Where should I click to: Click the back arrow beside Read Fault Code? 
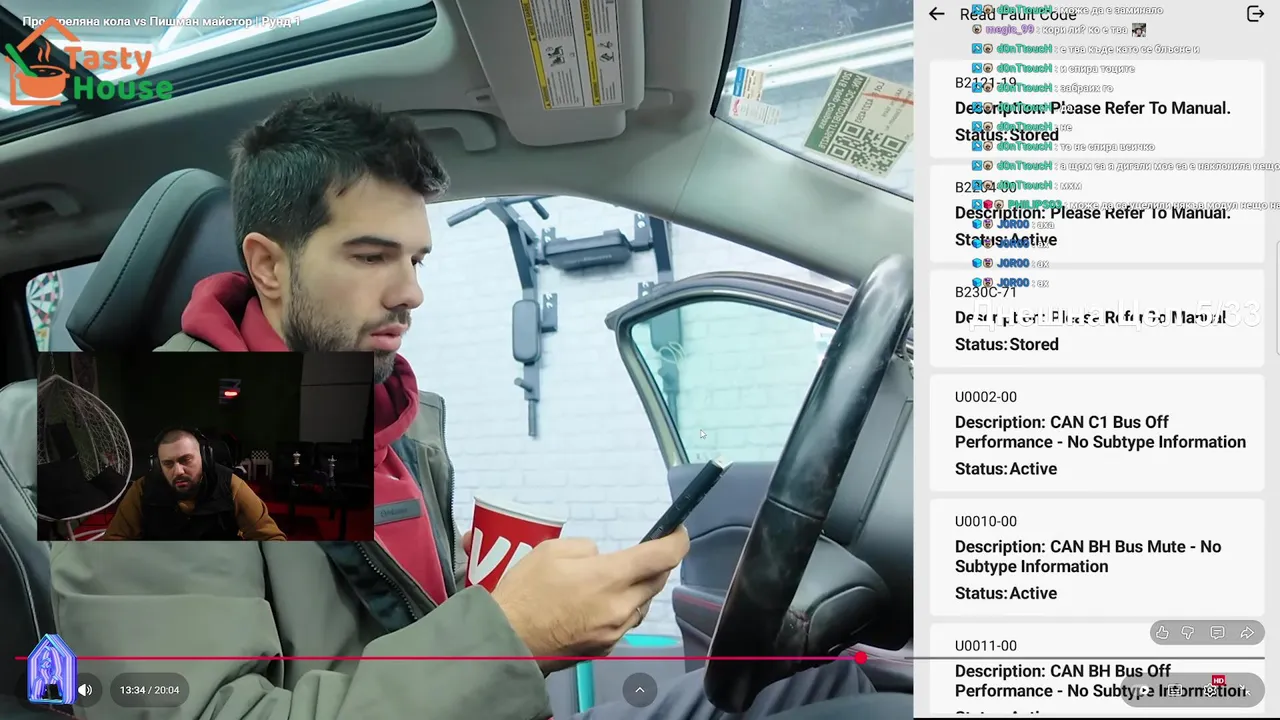pos(936,14)
